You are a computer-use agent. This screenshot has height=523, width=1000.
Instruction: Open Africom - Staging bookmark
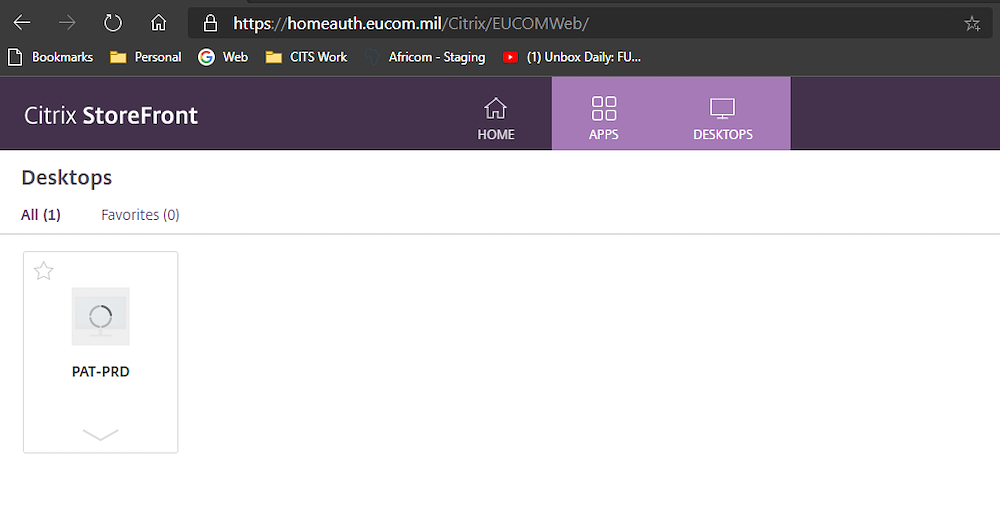(425, 57)
